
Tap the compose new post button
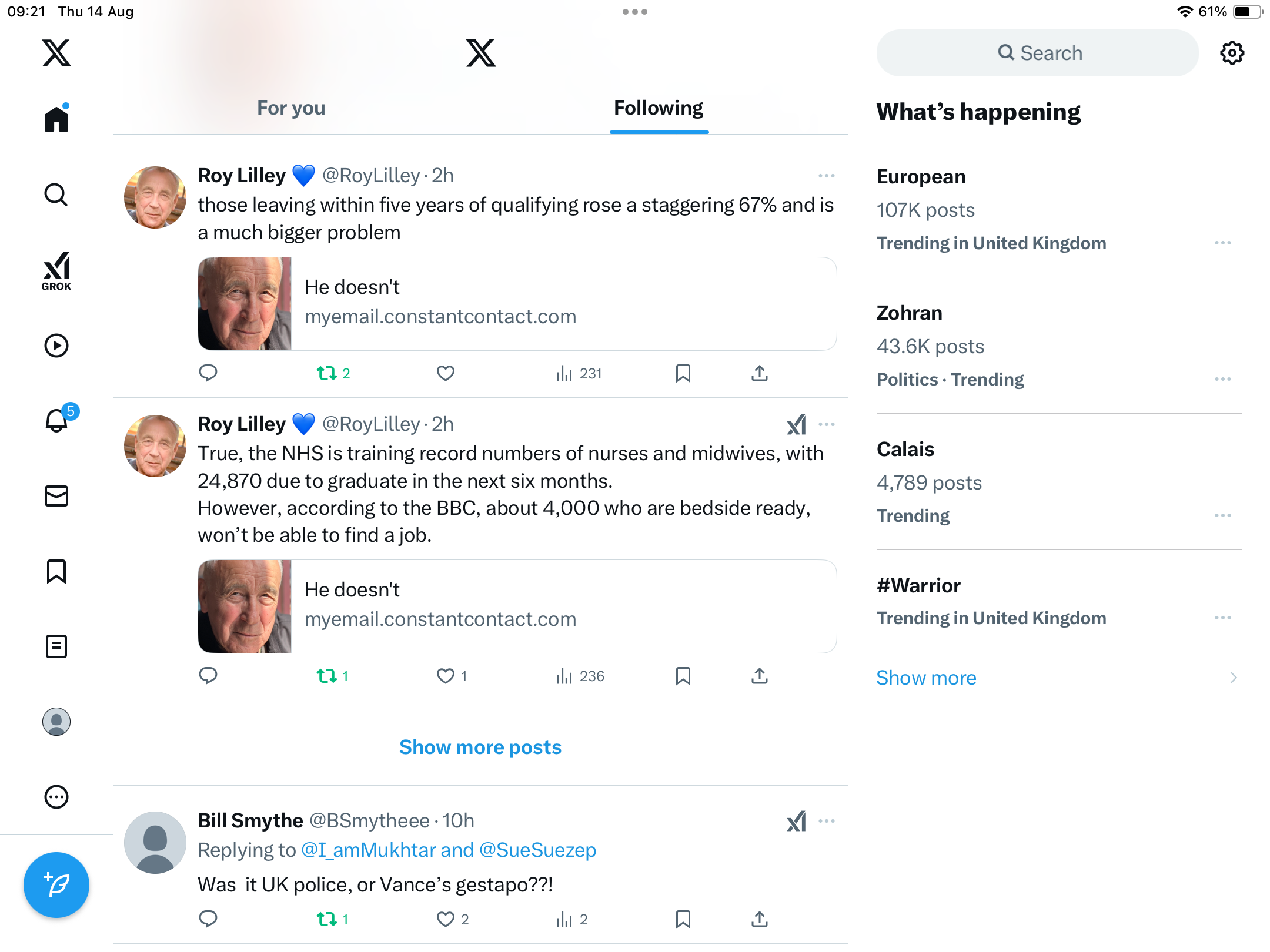[x=56, y=884]
